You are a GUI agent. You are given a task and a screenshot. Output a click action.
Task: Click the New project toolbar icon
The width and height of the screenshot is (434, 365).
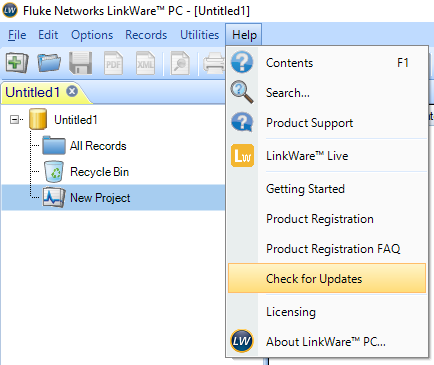(x=17, y=63)
